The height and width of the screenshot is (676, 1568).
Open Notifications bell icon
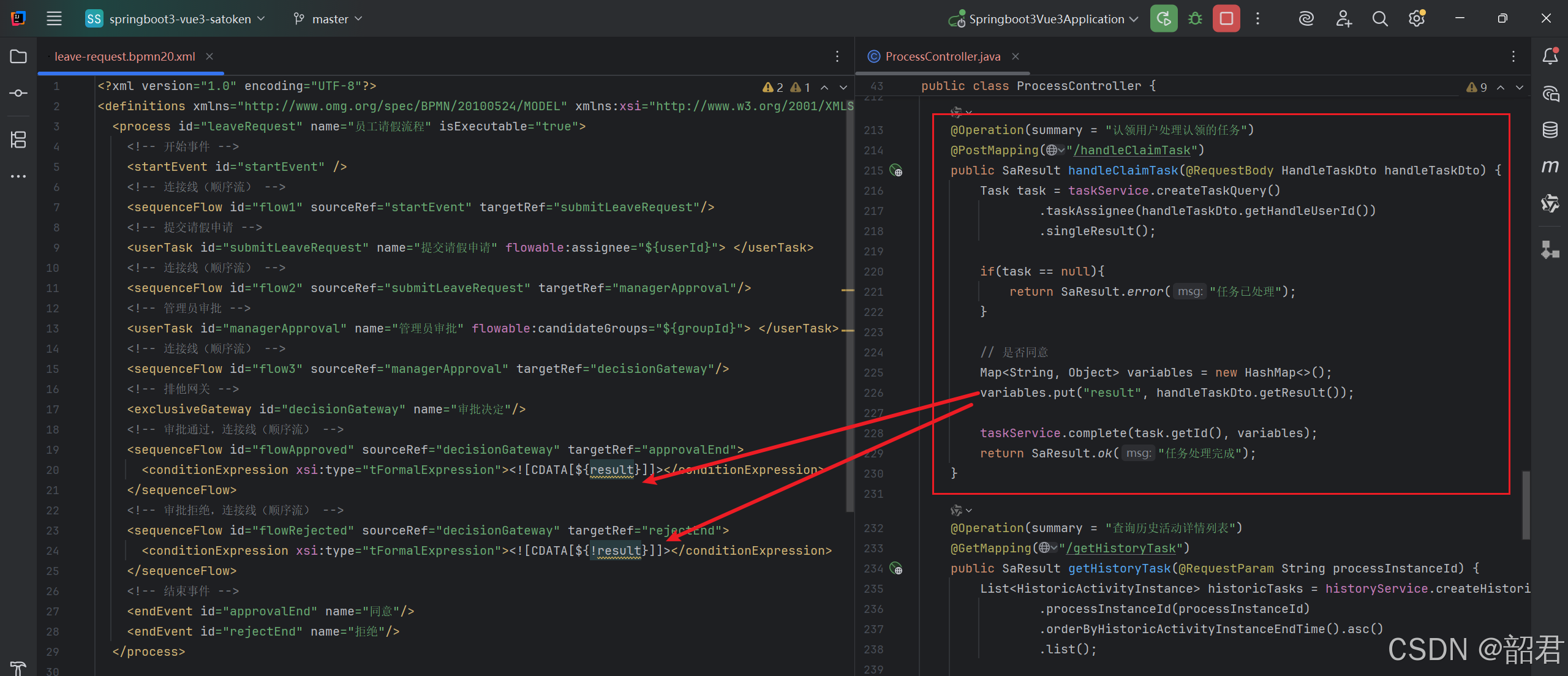1550,56
